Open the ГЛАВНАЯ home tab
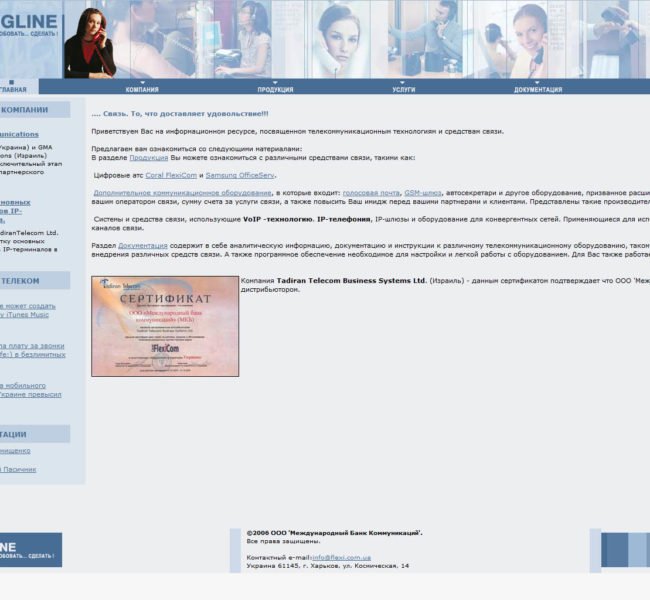Image resolution: width=650 pixels, height=600 pixels. (13, 87)
